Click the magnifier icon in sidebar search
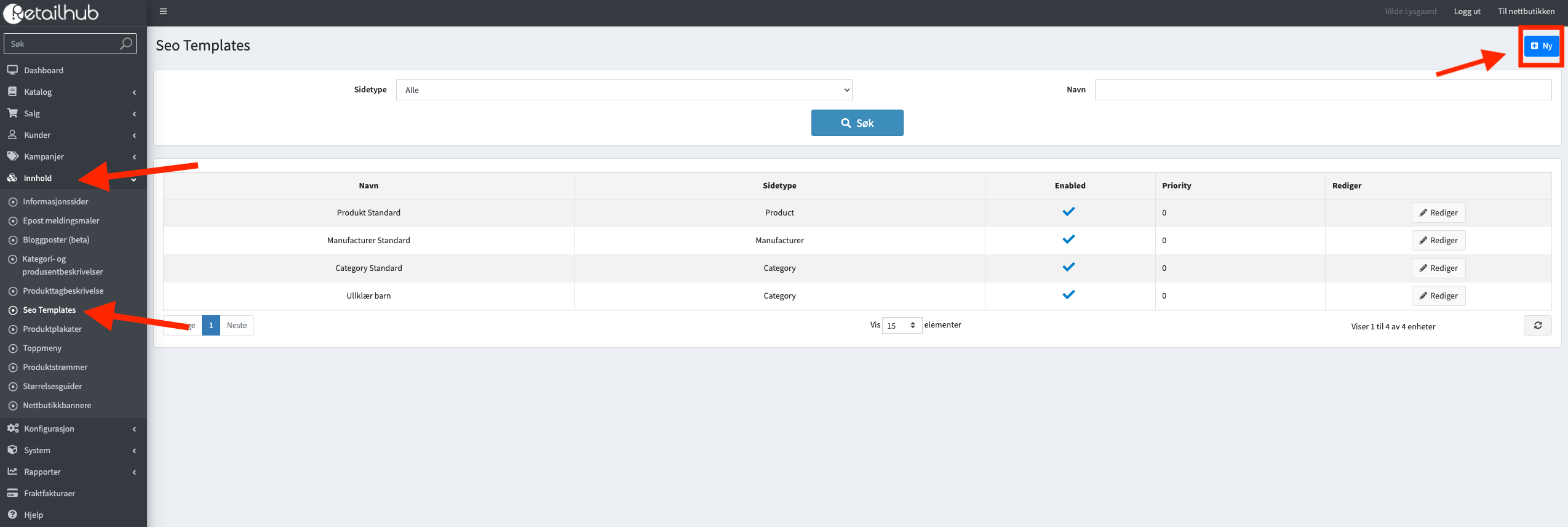 (x=125, y=44)
